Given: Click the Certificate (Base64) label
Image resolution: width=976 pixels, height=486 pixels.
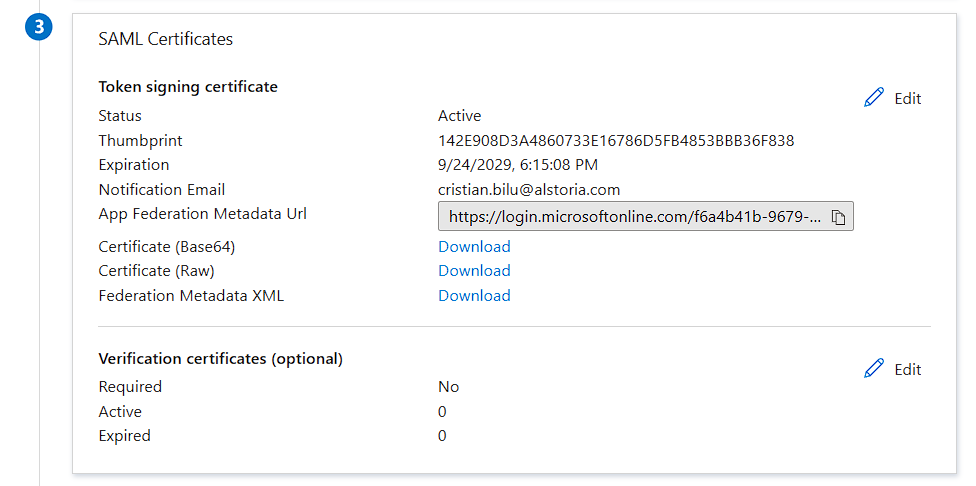Looking at the screenshot, I should 167,246.
